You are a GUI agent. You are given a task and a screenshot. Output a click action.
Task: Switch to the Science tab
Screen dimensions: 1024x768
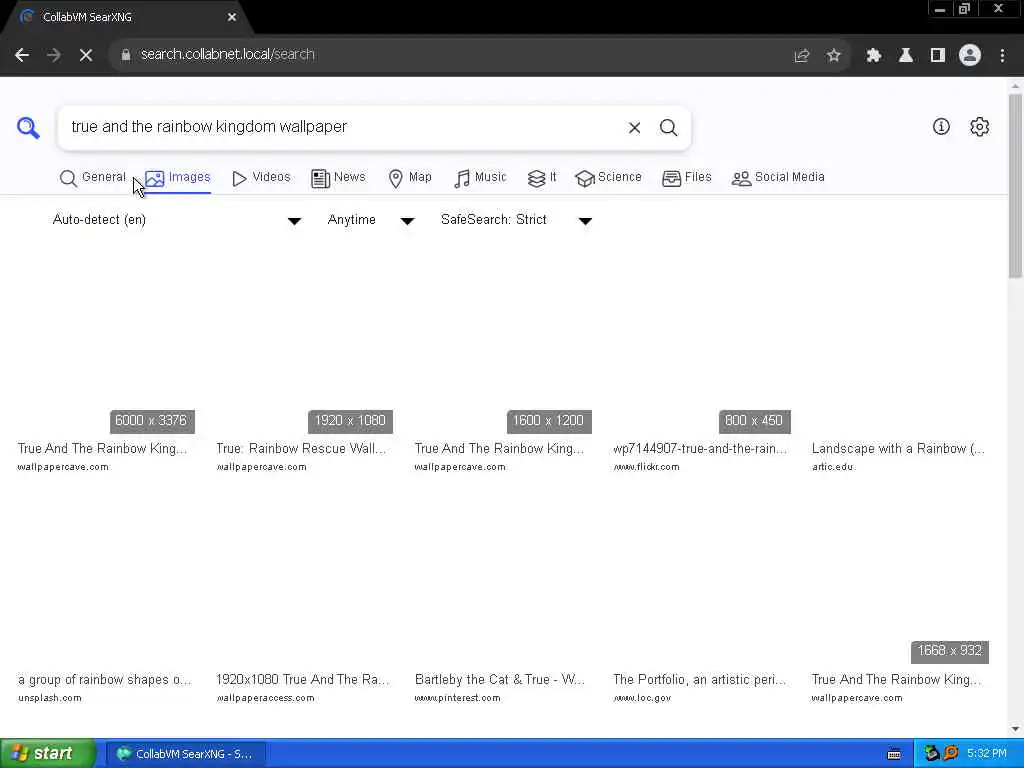click(609, 178)
